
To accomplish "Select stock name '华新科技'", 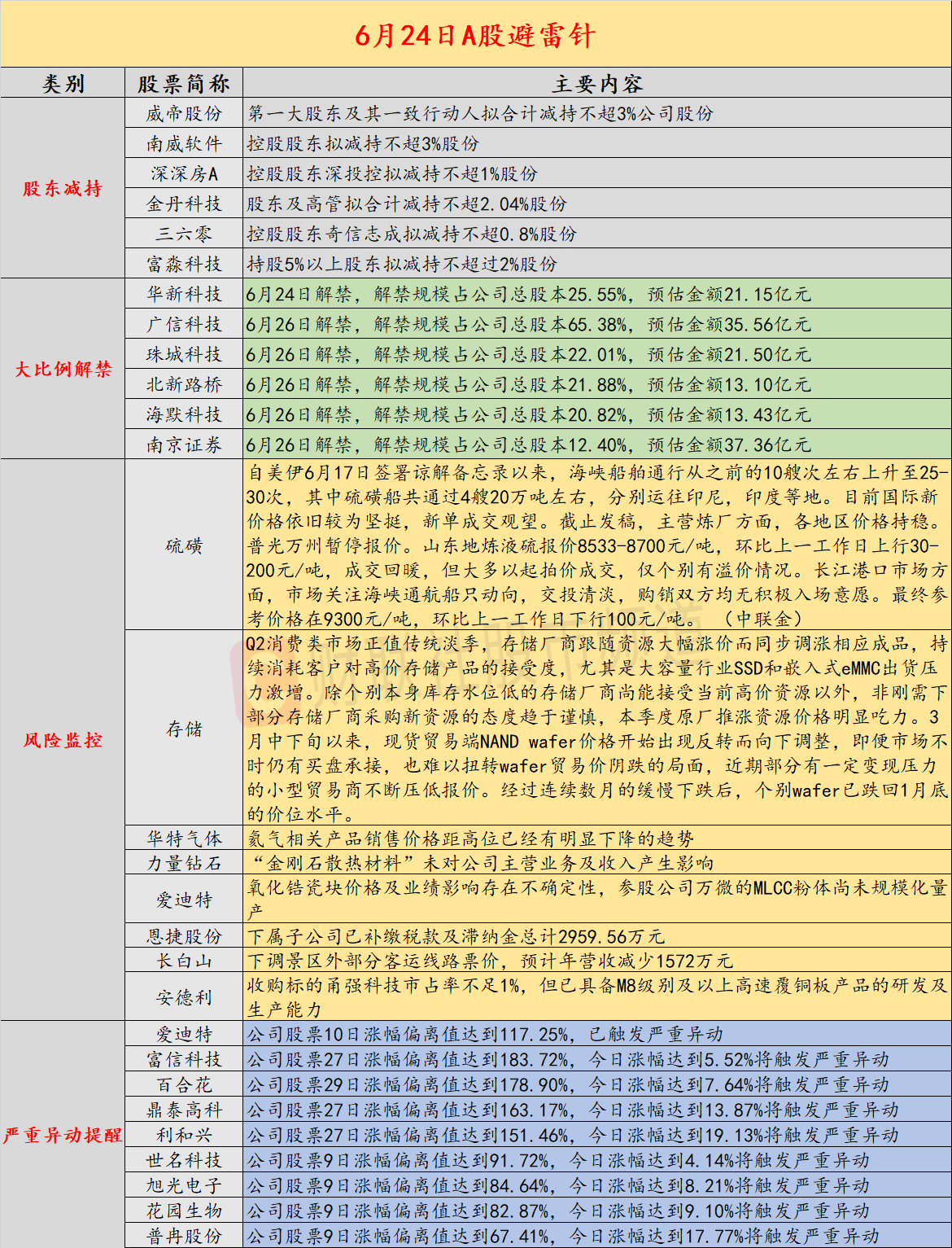I will click(184, 294).
